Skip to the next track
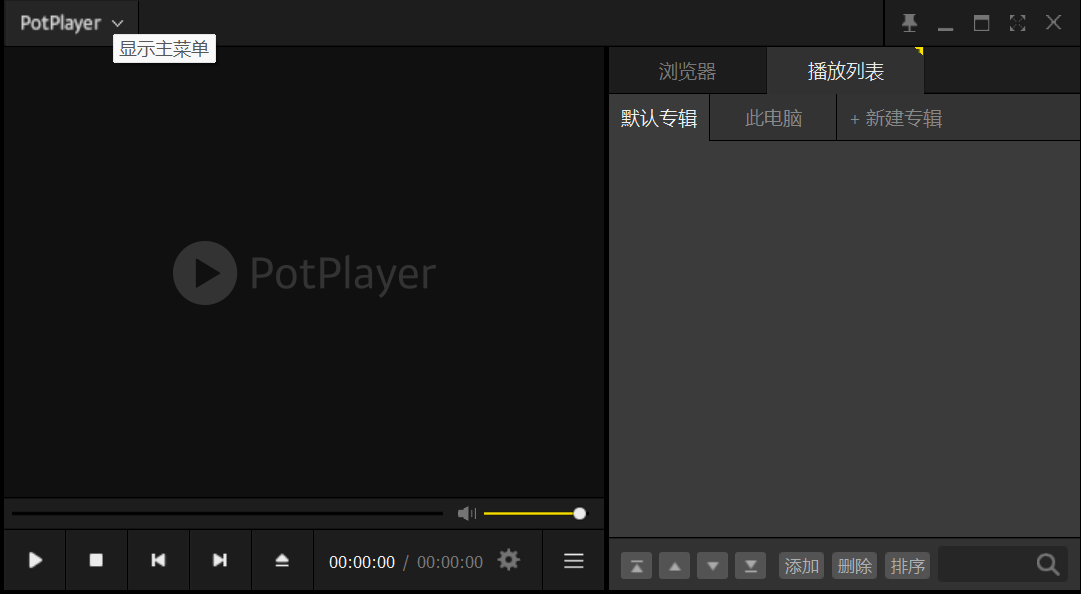 click(x=220, y=560)
